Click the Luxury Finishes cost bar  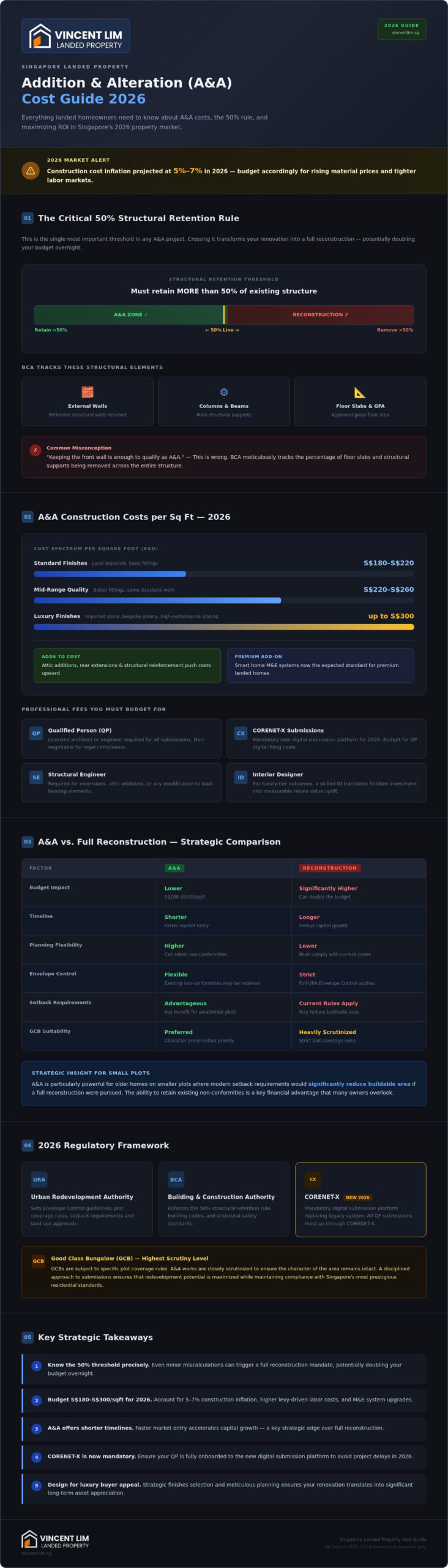pyautogui.click(x=224, y=627)
